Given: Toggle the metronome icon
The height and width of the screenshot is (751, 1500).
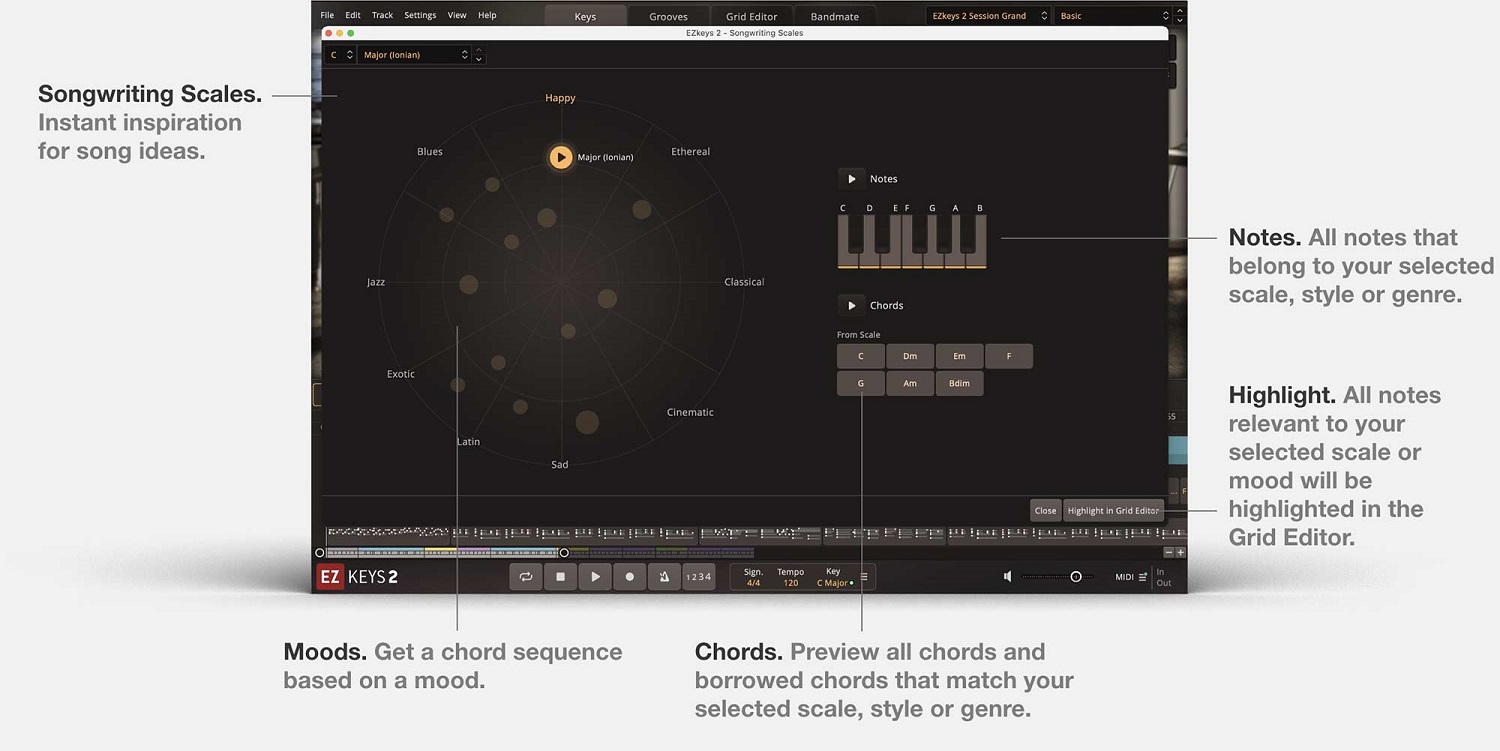Looking at the screenshot, I should tap(664, 577).
